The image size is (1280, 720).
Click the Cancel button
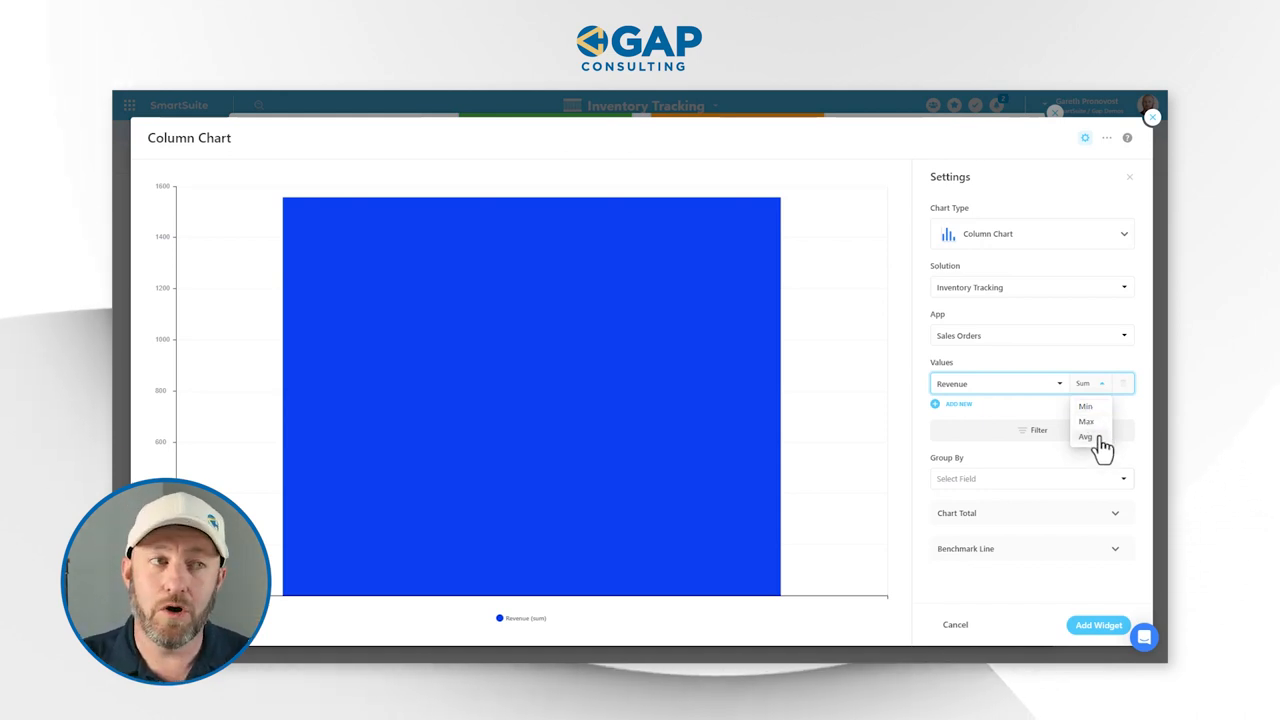tap(955, 625)
